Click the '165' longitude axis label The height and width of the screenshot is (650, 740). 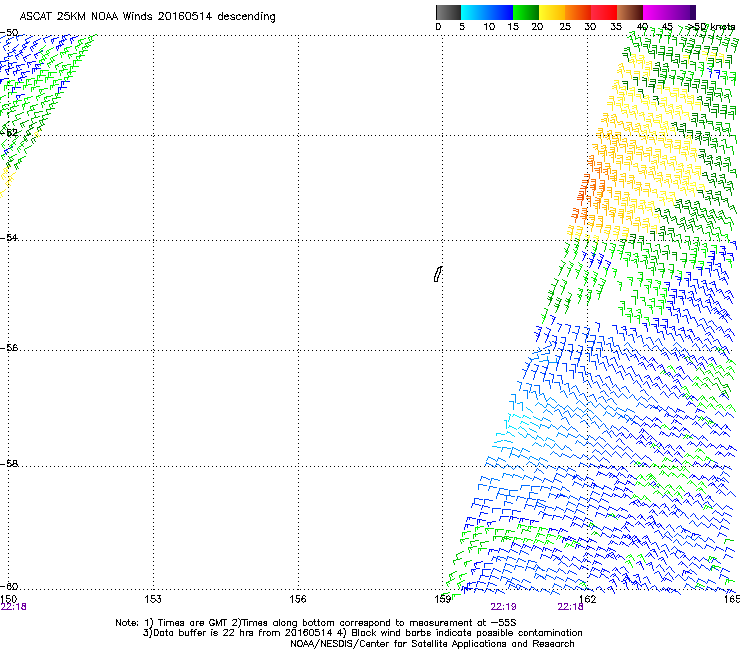click(x=732, y=599)
